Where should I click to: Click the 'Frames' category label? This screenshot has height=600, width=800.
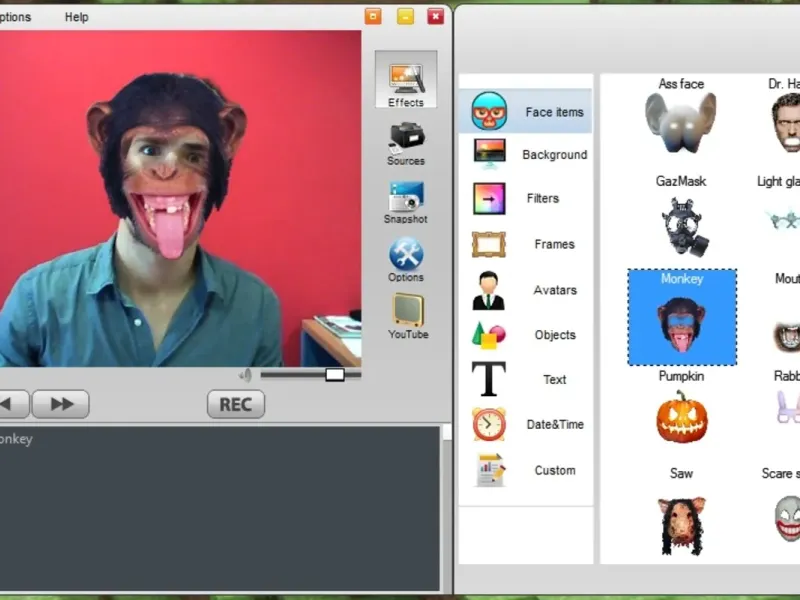click(x=555, y=244)
